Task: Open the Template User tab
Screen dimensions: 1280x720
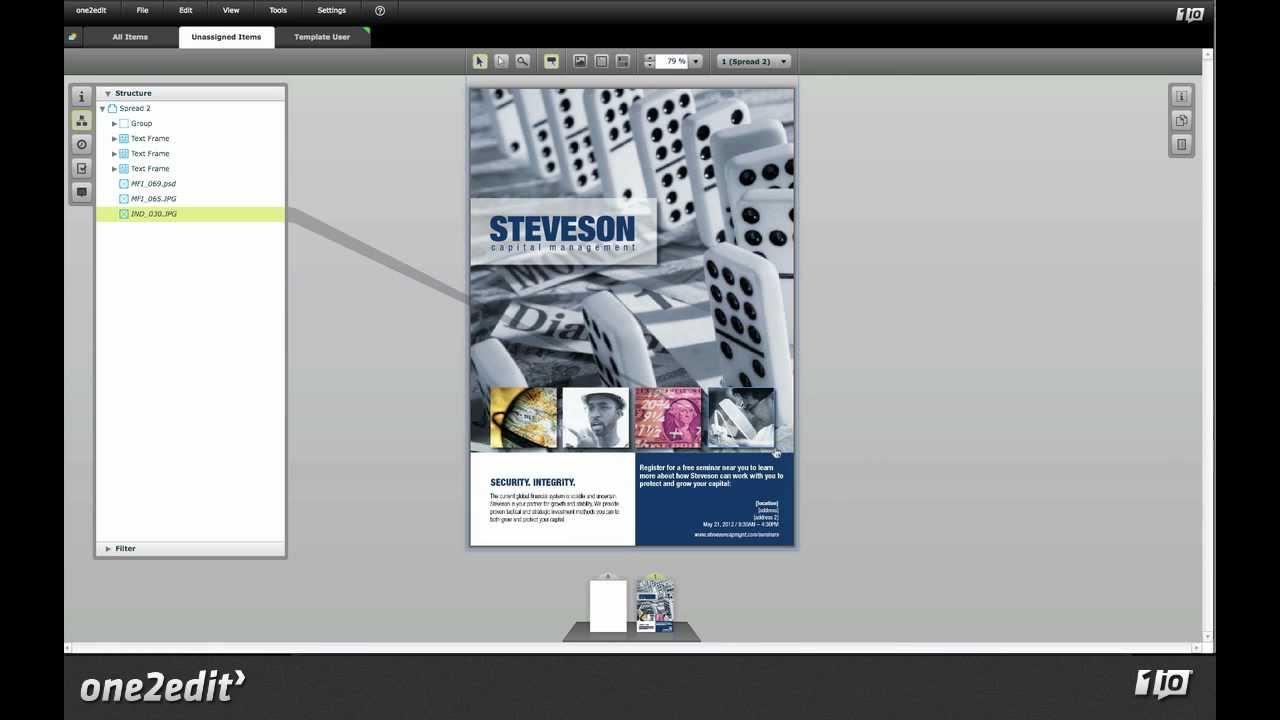Action: coord(322,37)
